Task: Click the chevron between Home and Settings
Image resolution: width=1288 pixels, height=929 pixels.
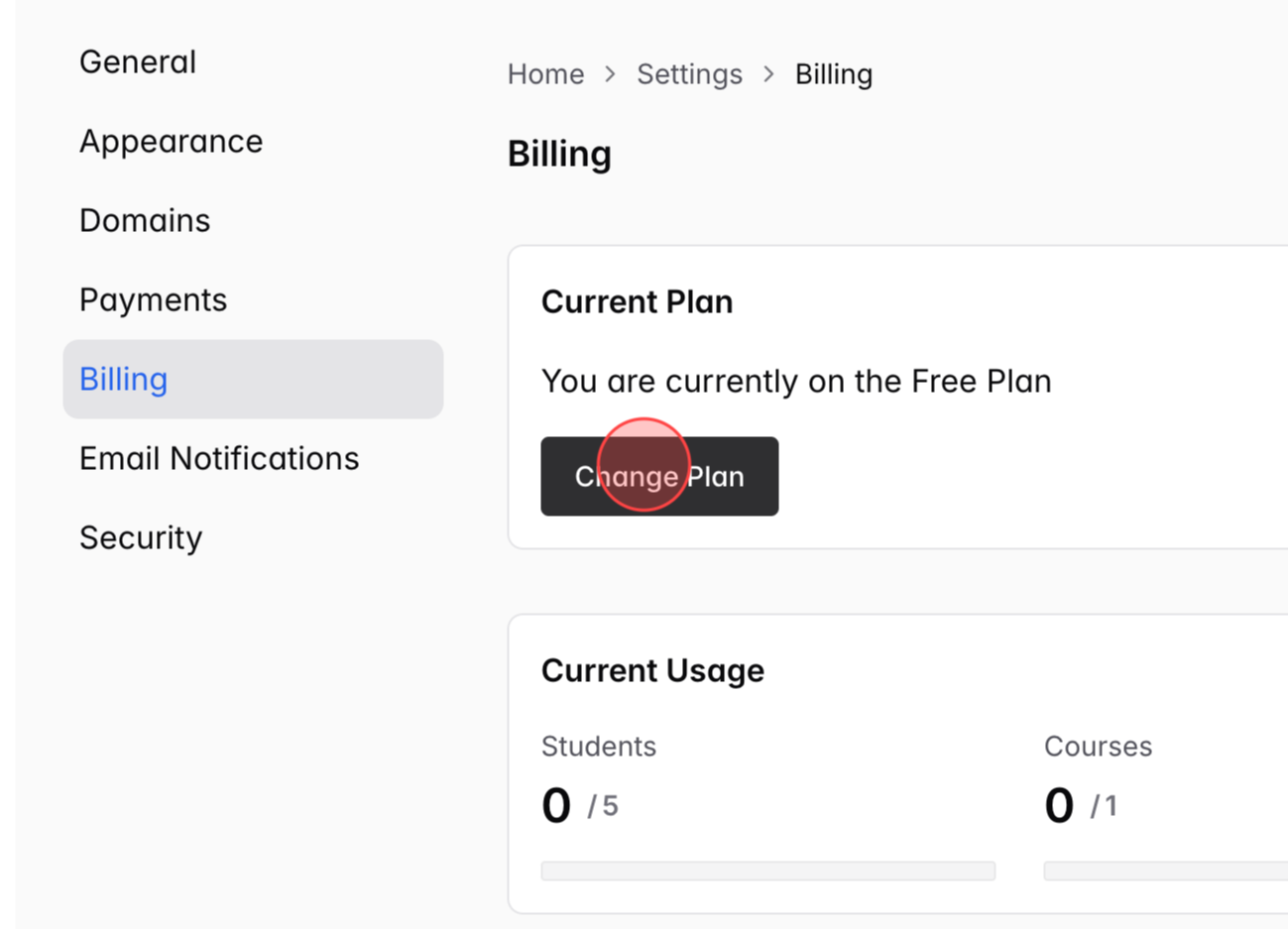Action: (x=609, y=73)
